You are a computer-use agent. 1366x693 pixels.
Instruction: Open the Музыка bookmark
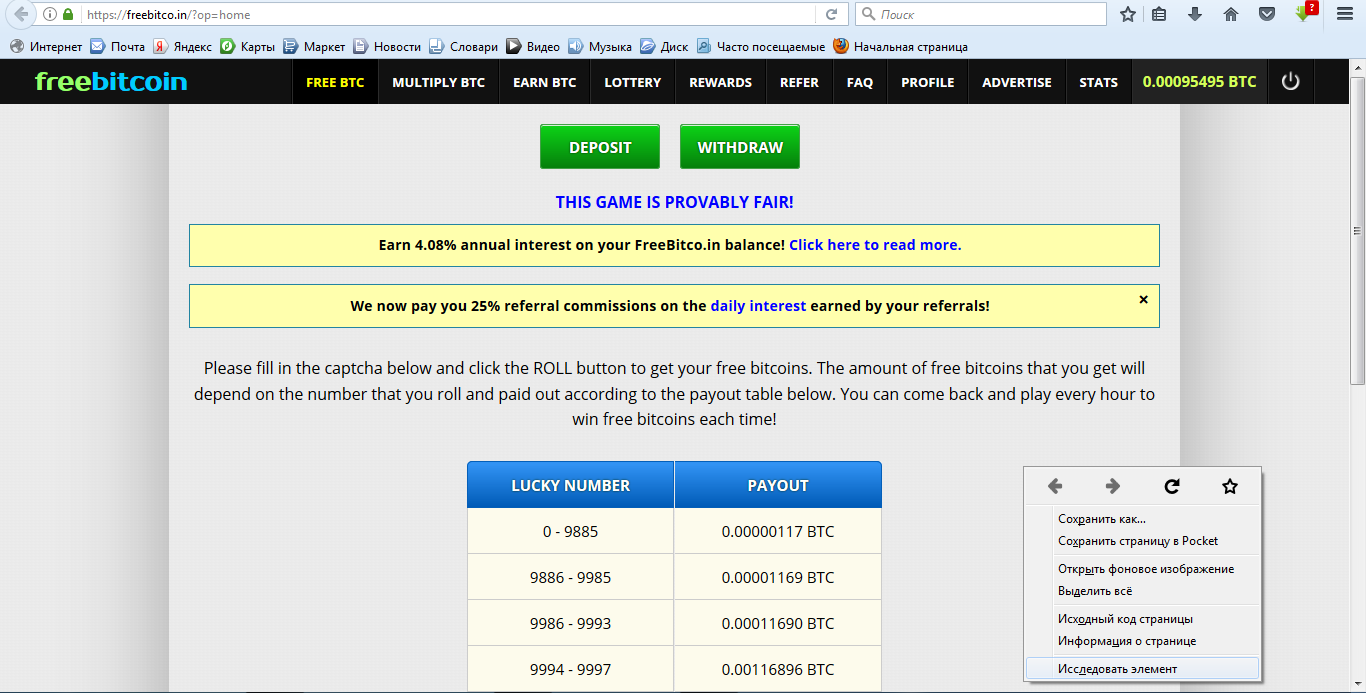(600, 46)
